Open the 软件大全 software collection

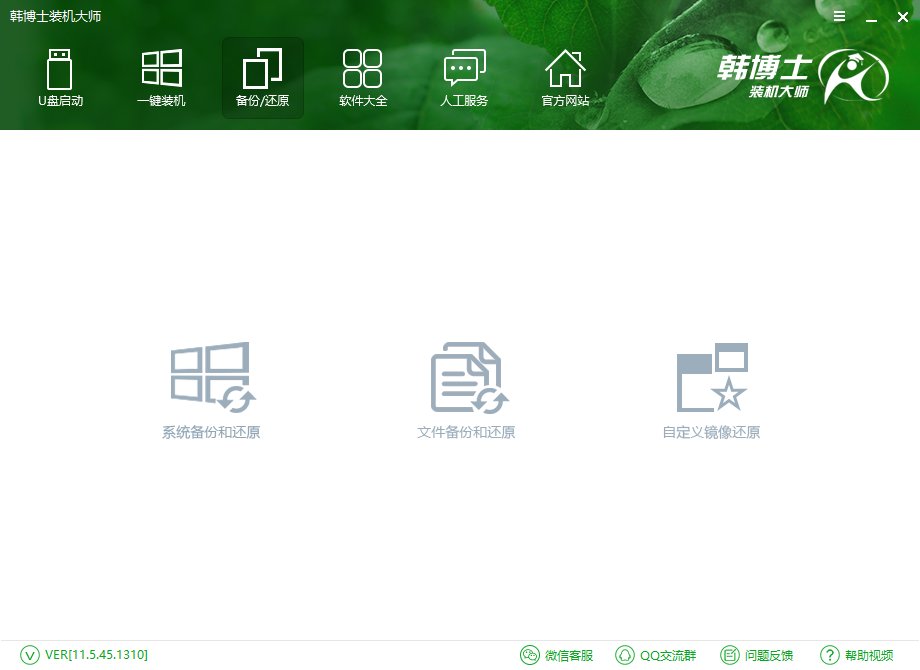pos(363,78)
